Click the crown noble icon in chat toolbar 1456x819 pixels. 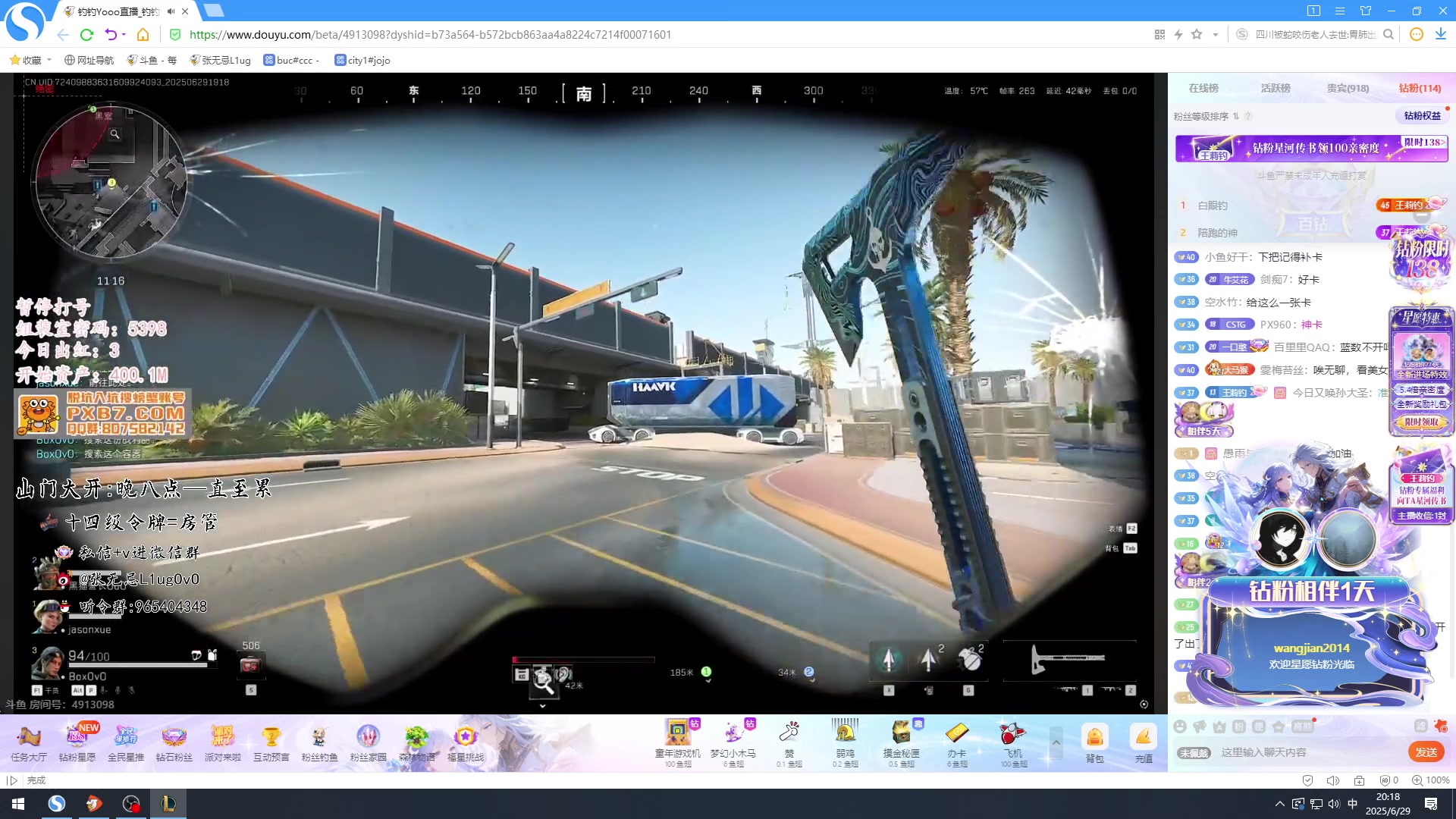coord(1219,726)
